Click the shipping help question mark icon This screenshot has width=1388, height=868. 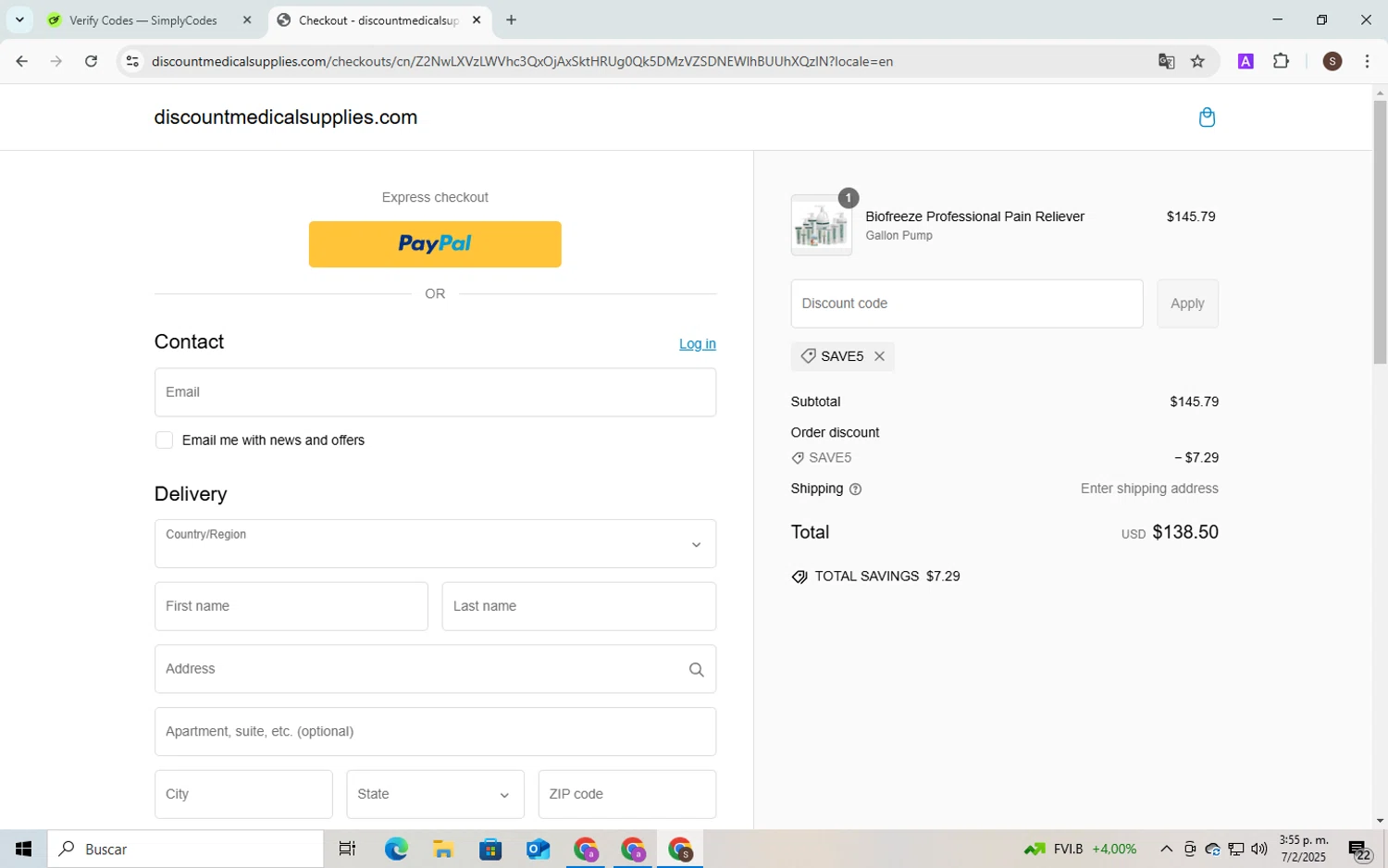point(855,490)
